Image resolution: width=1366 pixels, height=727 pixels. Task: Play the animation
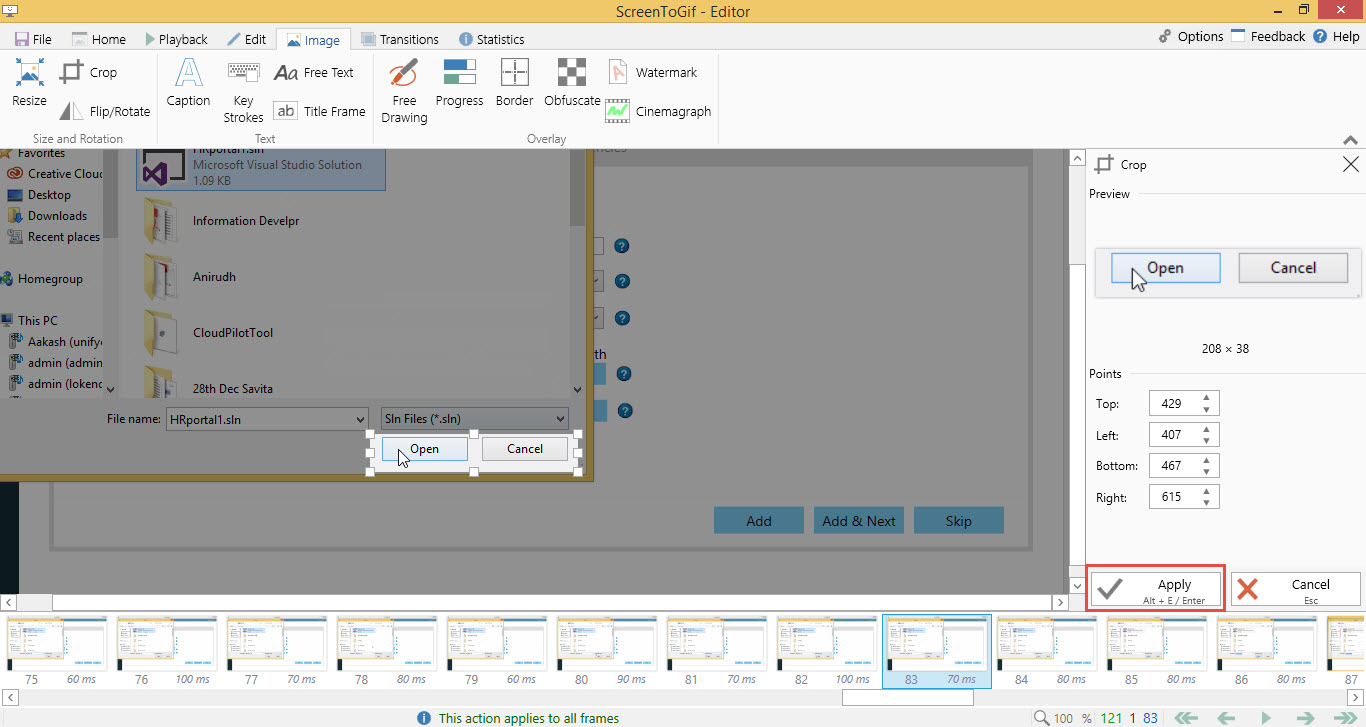click(x=1267, y=718)
